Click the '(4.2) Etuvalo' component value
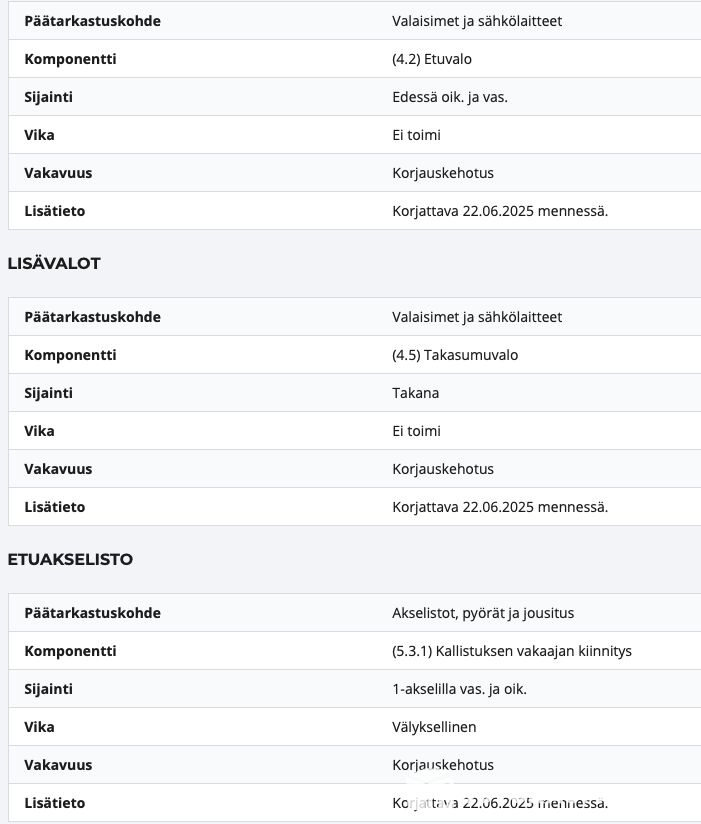This screenshot has height=824, width=701. (432, 59)
